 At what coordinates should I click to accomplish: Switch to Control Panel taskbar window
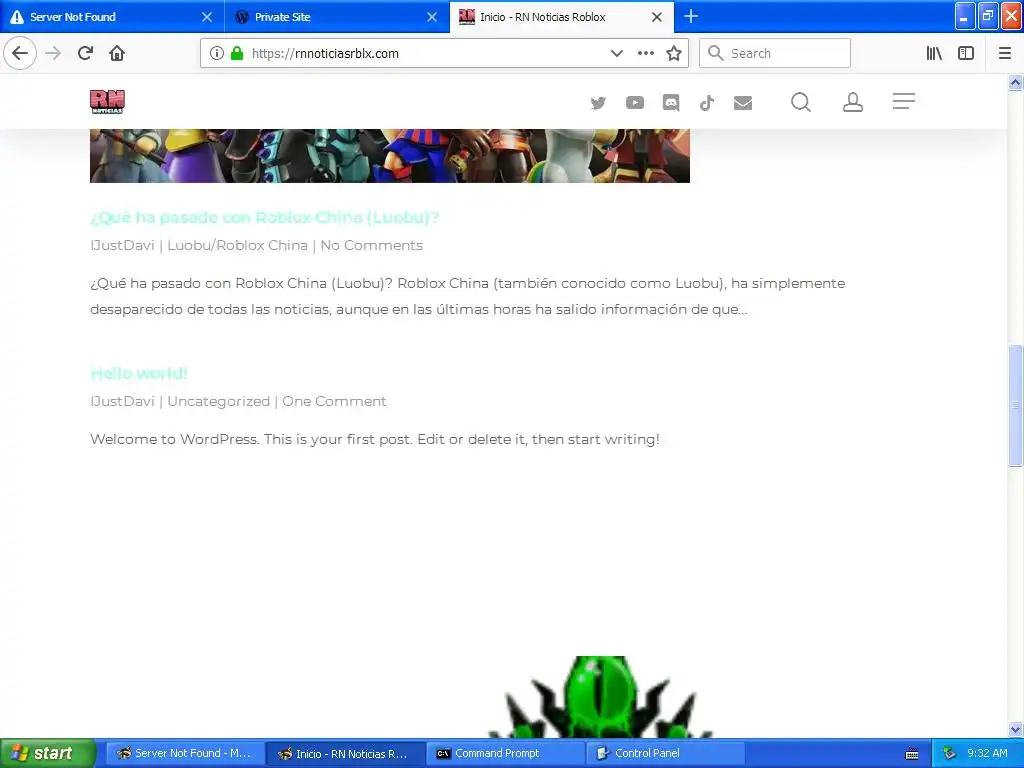[666, 754]
